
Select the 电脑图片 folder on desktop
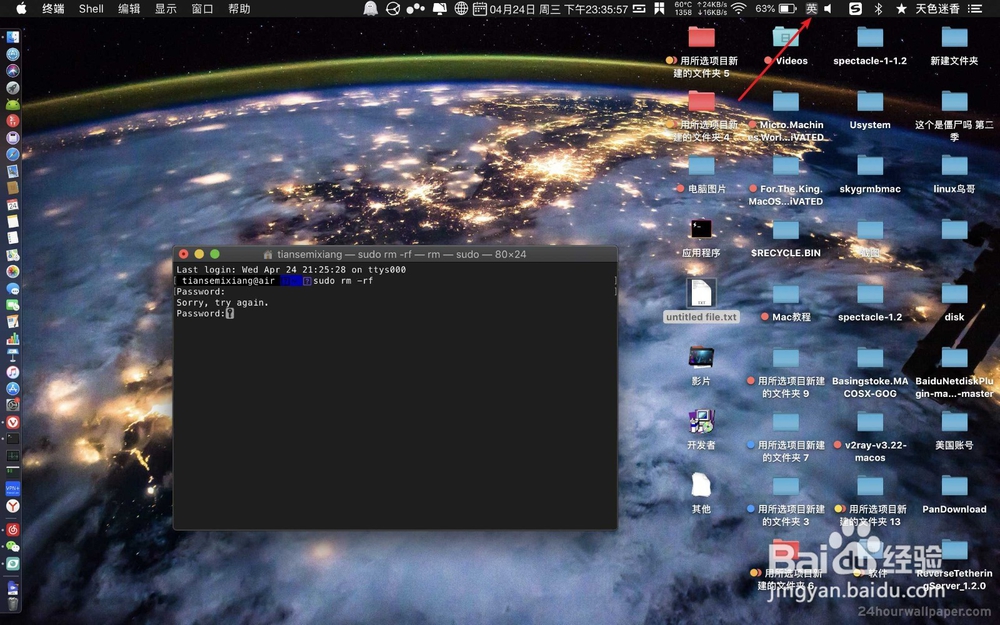(x=701, y=173)
